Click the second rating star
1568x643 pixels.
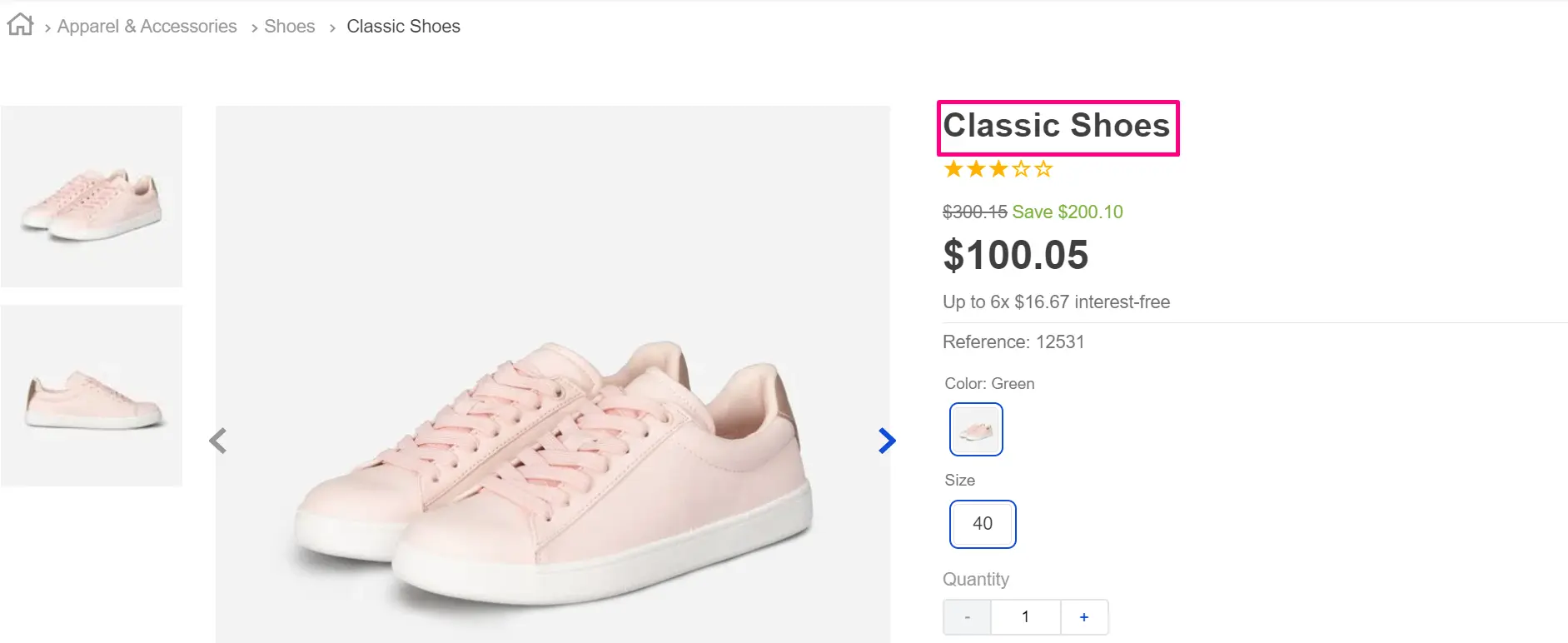[976, 170]
